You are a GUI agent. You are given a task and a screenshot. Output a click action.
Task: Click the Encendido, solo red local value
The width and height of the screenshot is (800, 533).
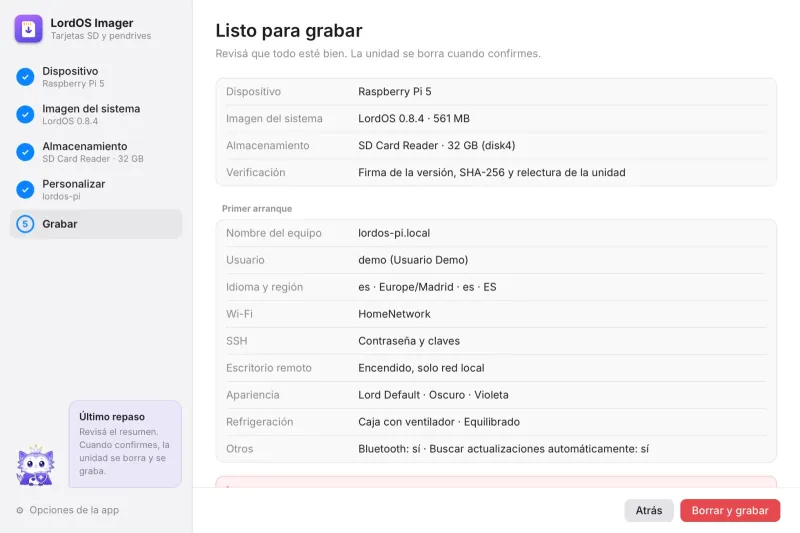(421, 368)
